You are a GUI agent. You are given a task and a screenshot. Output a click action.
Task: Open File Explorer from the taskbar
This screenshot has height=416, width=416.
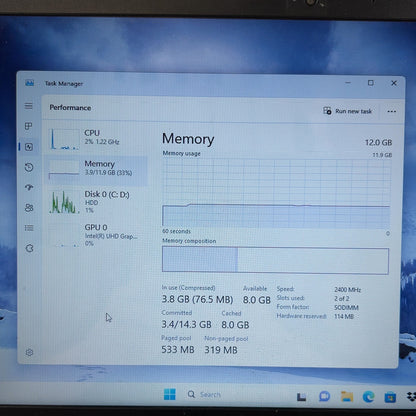click(347, 396)
